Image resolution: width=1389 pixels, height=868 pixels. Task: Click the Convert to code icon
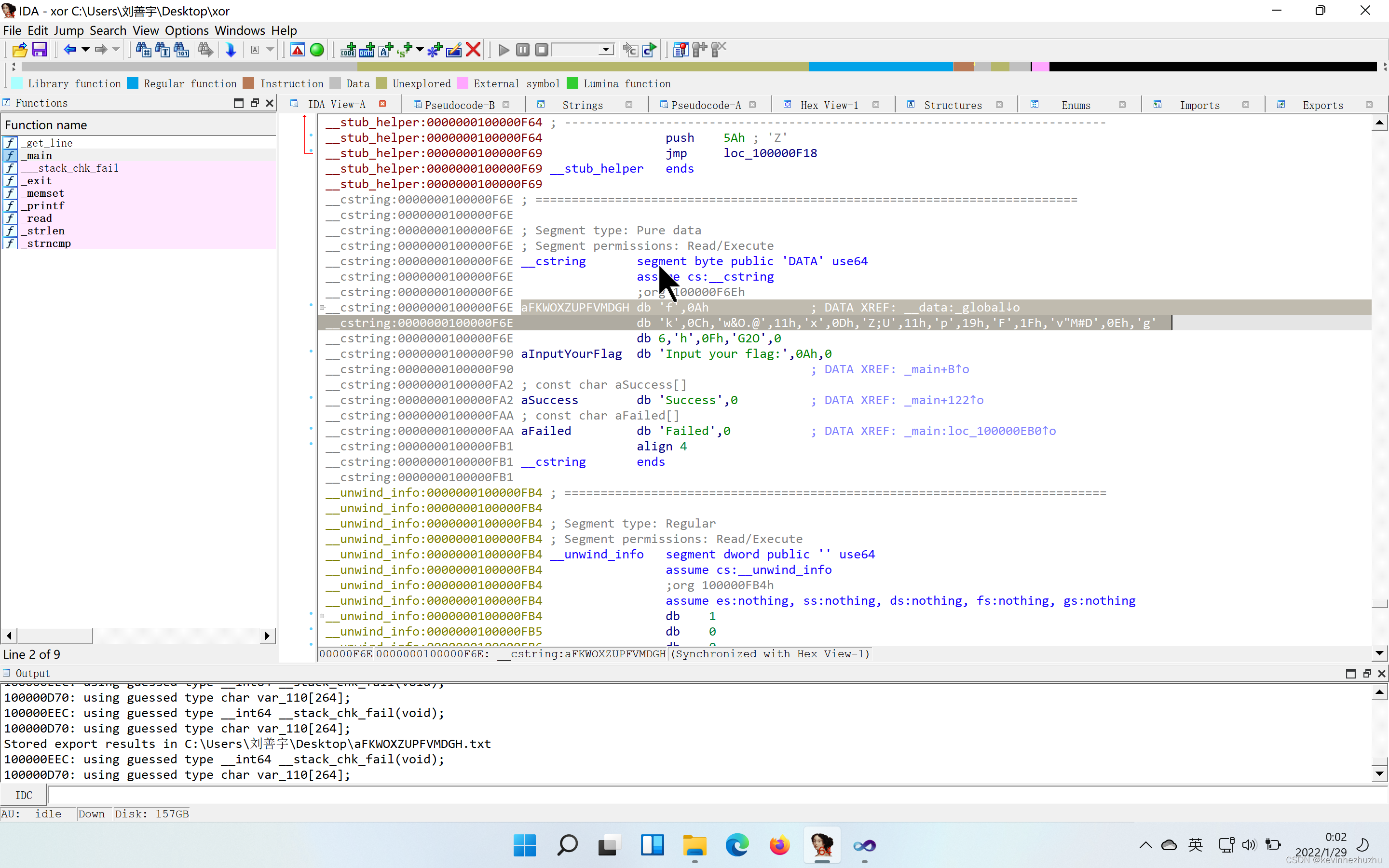click(x=348, y=50)
